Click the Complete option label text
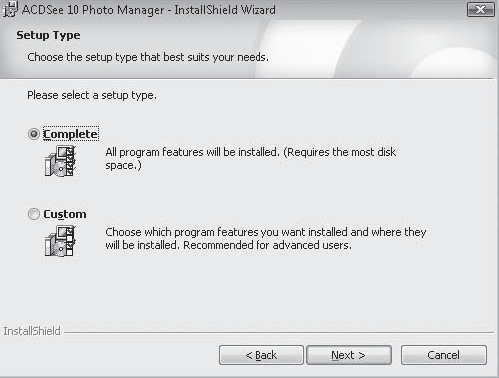 click(x=71, y=134)
